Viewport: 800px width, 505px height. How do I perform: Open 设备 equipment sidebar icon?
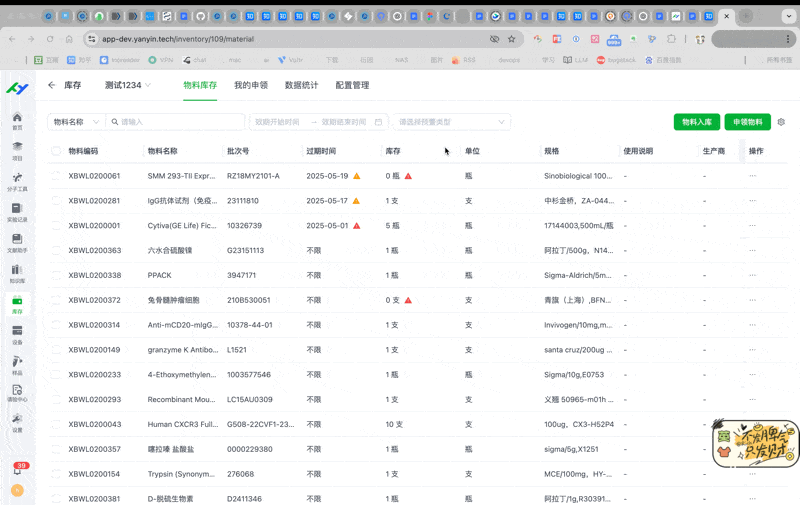tap(17, 333)
